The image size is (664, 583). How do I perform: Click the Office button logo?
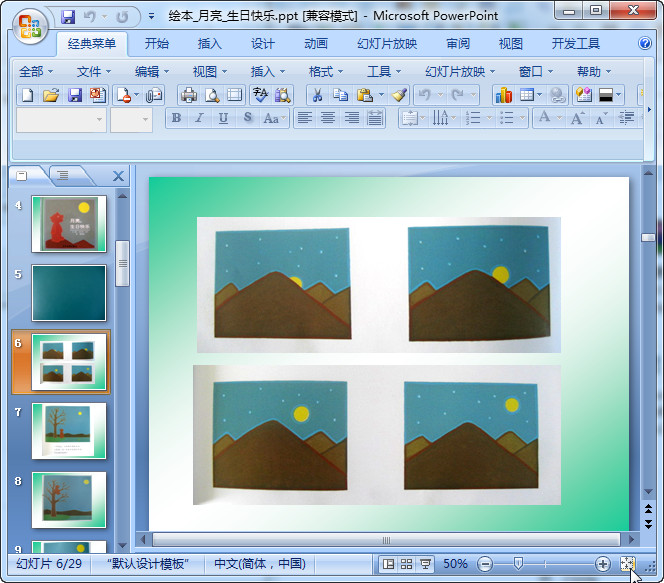[x=30, y=27]
